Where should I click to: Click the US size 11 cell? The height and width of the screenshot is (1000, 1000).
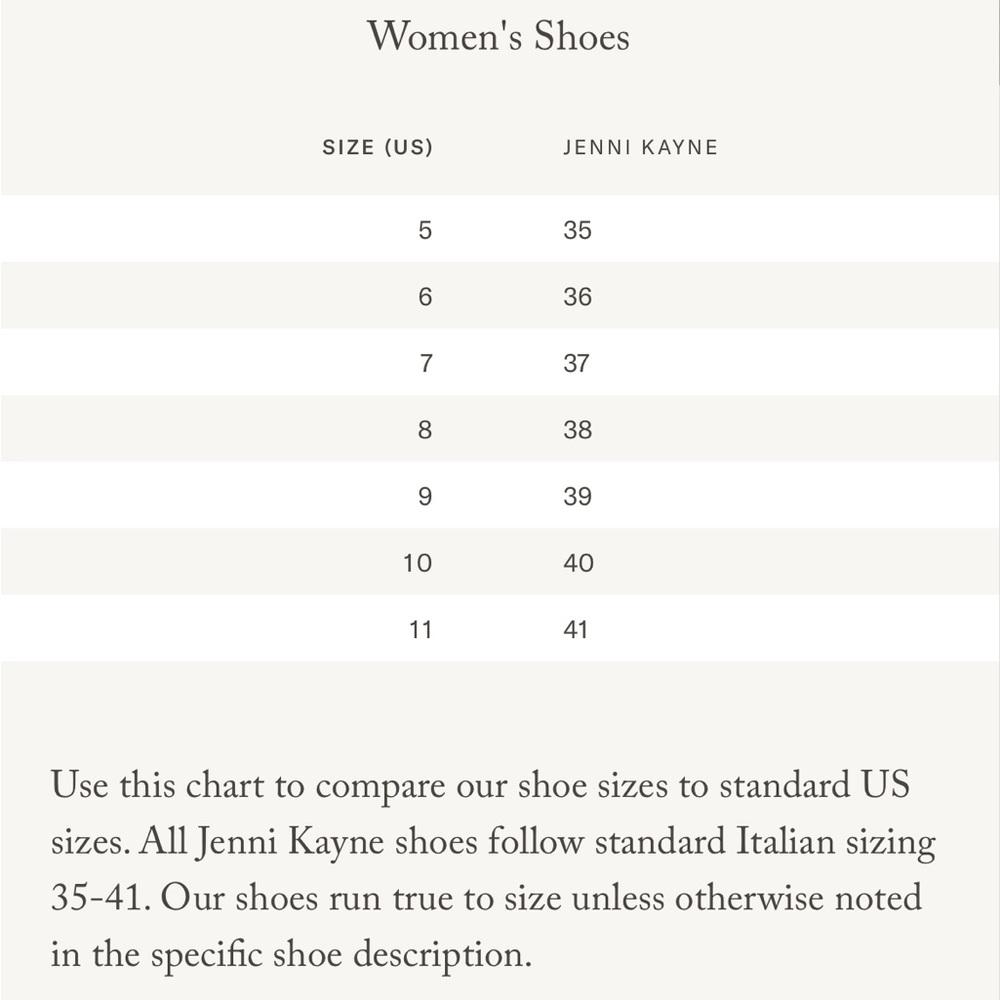point(420,629)
